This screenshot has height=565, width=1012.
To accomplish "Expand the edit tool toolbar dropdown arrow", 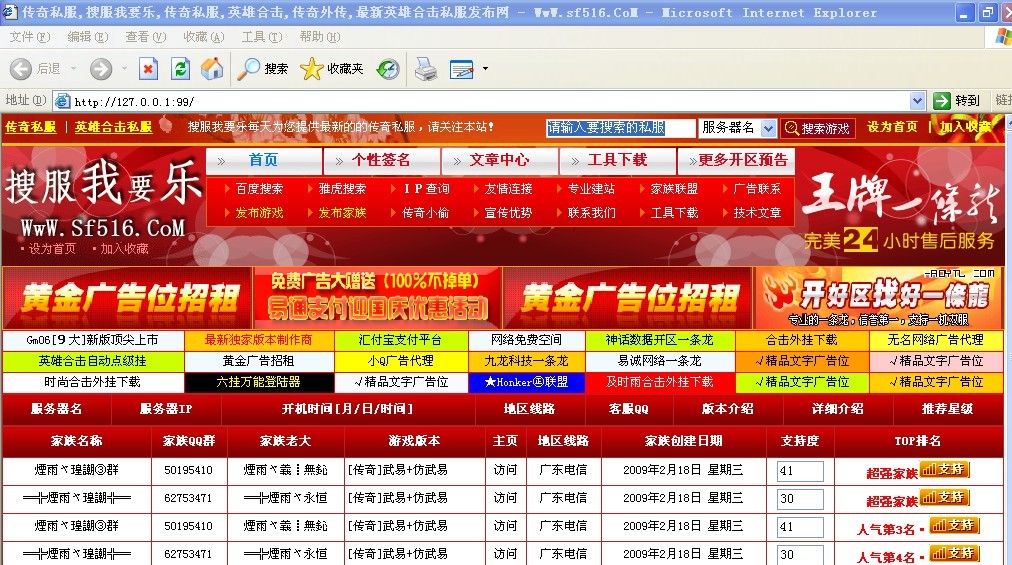I will (486, 69).
